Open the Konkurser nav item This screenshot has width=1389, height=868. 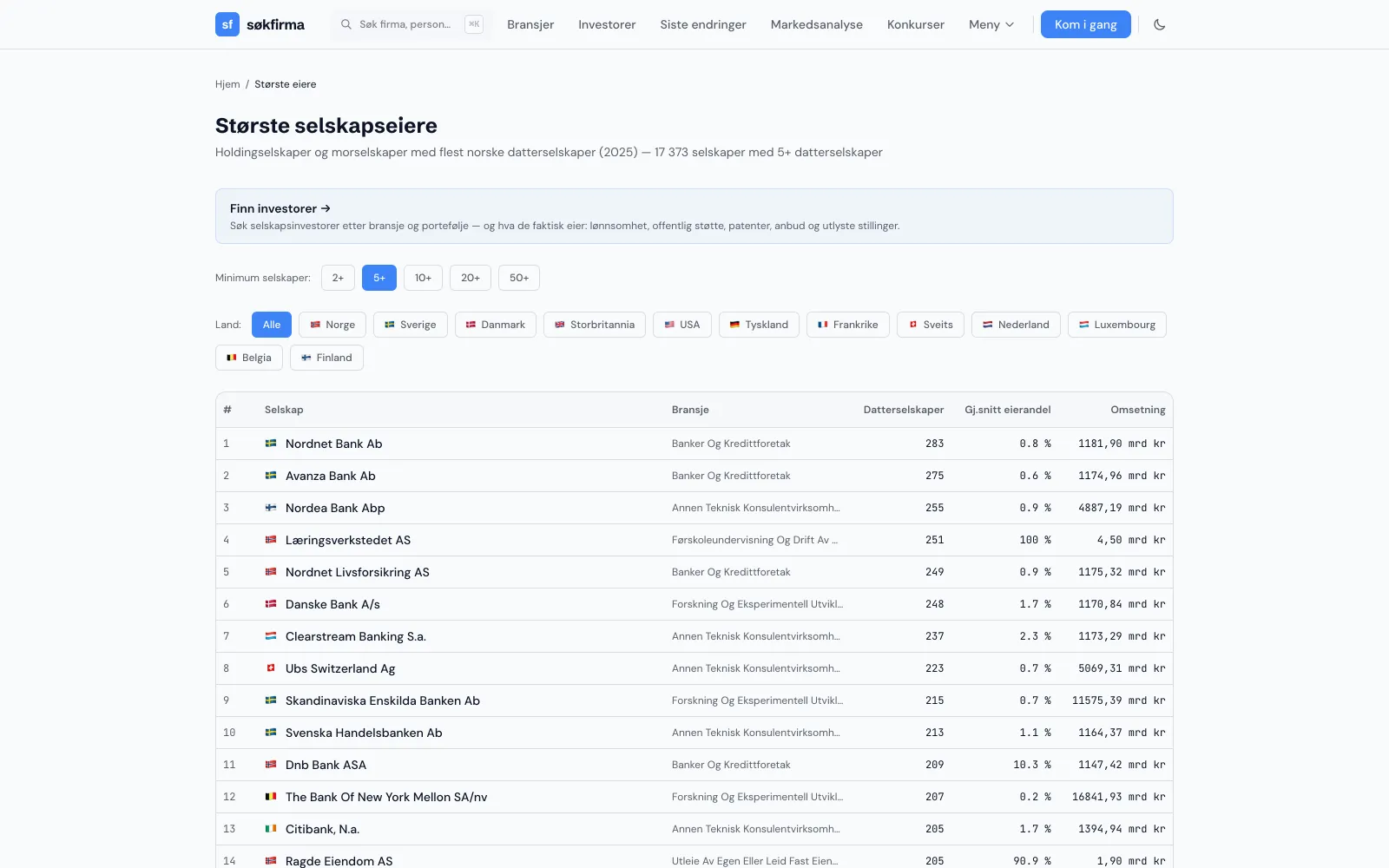pyautogui.click(x=916, y=24)
